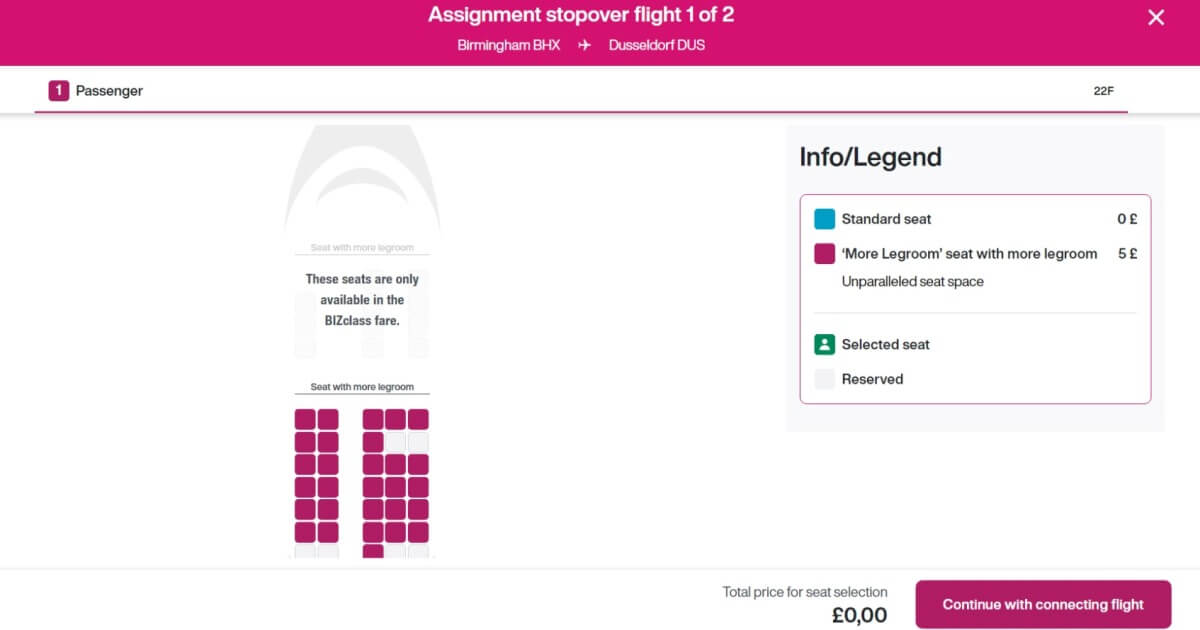Pick the rightmost seat in the first legroom row
This screenshot has width=1200, height=630.
tap(418, 419)
